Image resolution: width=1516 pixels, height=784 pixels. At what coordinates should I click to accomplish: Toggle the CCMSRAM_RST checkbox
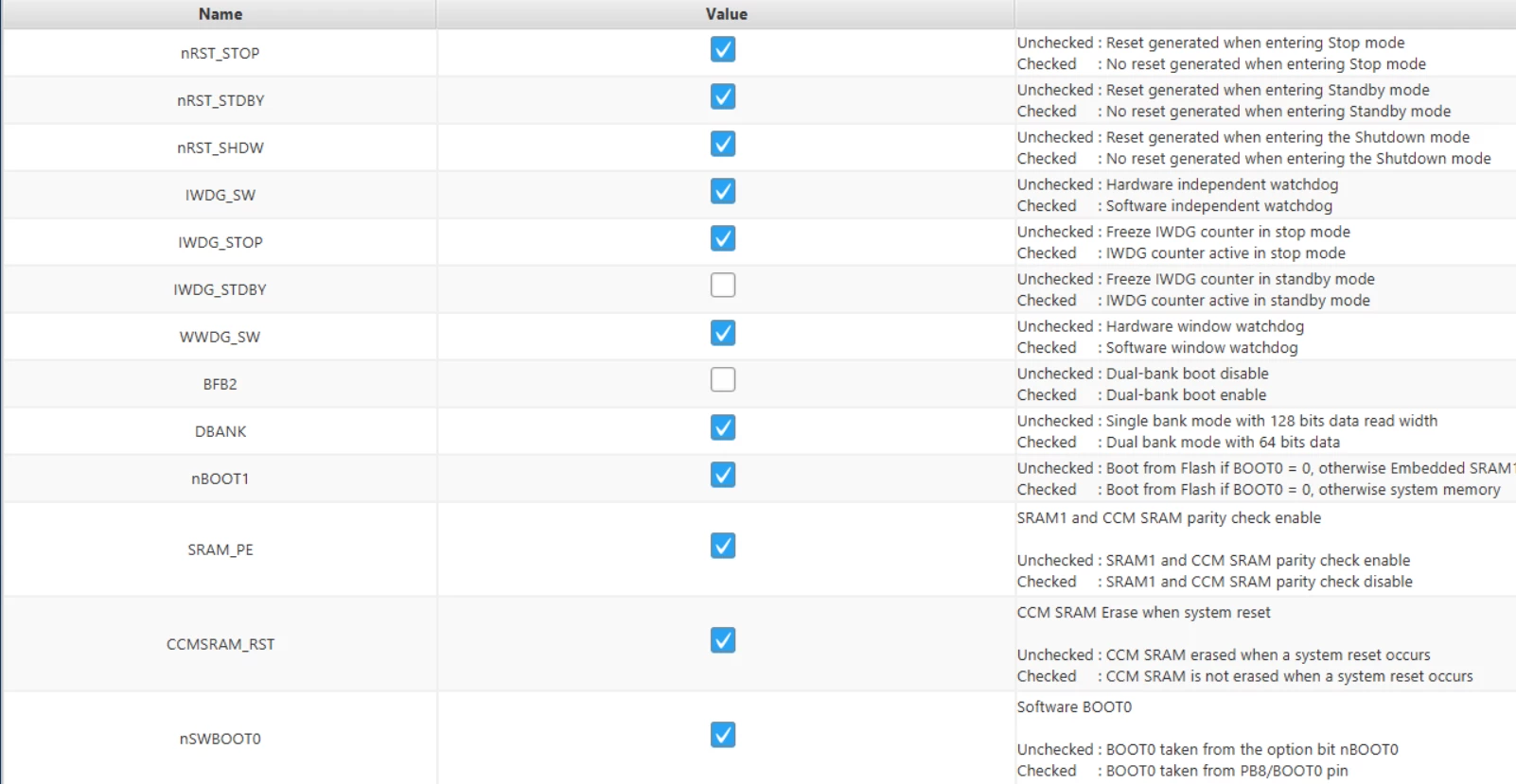(723, 640)
